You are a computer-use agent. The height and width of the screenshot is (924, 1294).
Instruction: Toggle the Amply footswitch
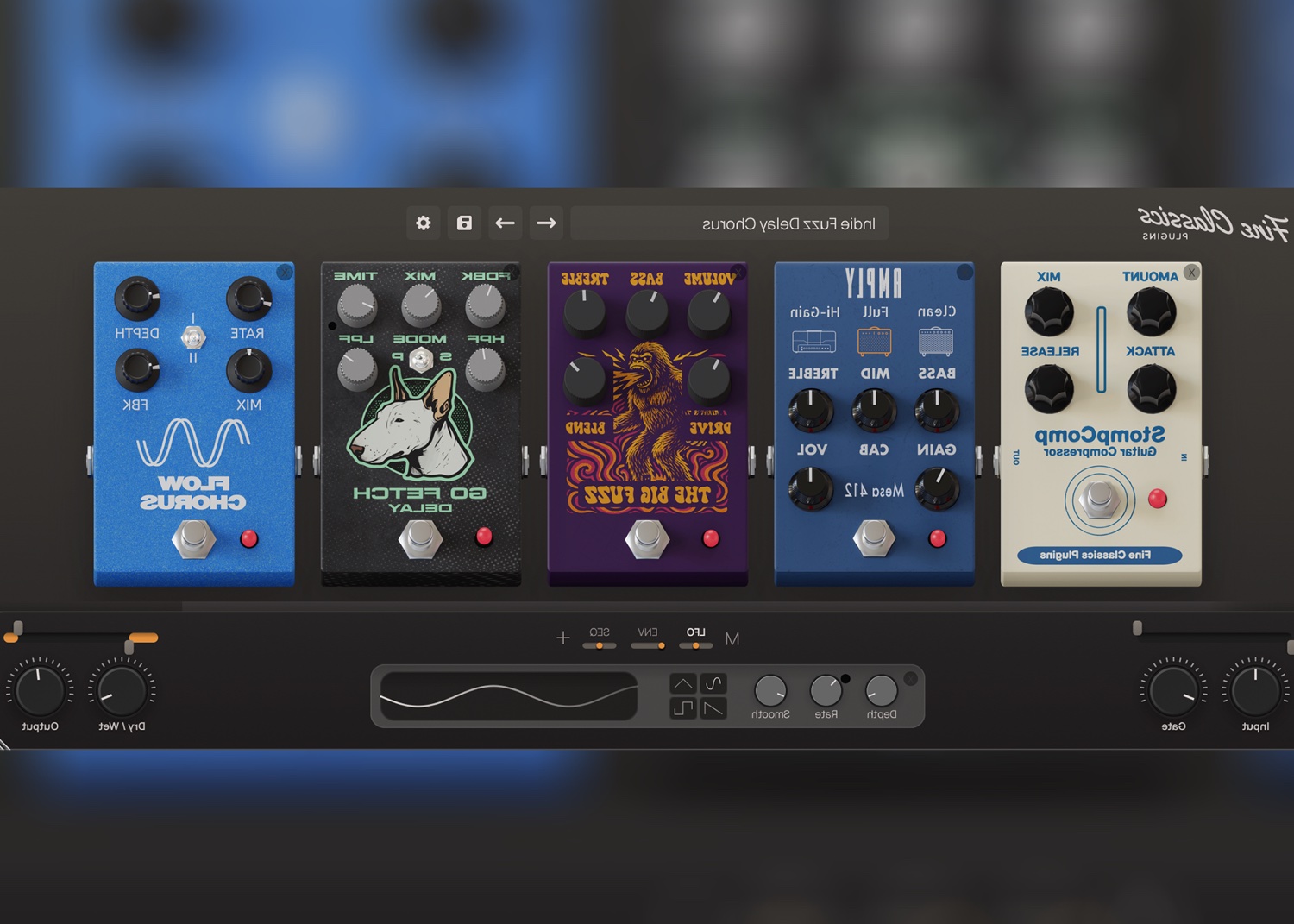(874, 538)
